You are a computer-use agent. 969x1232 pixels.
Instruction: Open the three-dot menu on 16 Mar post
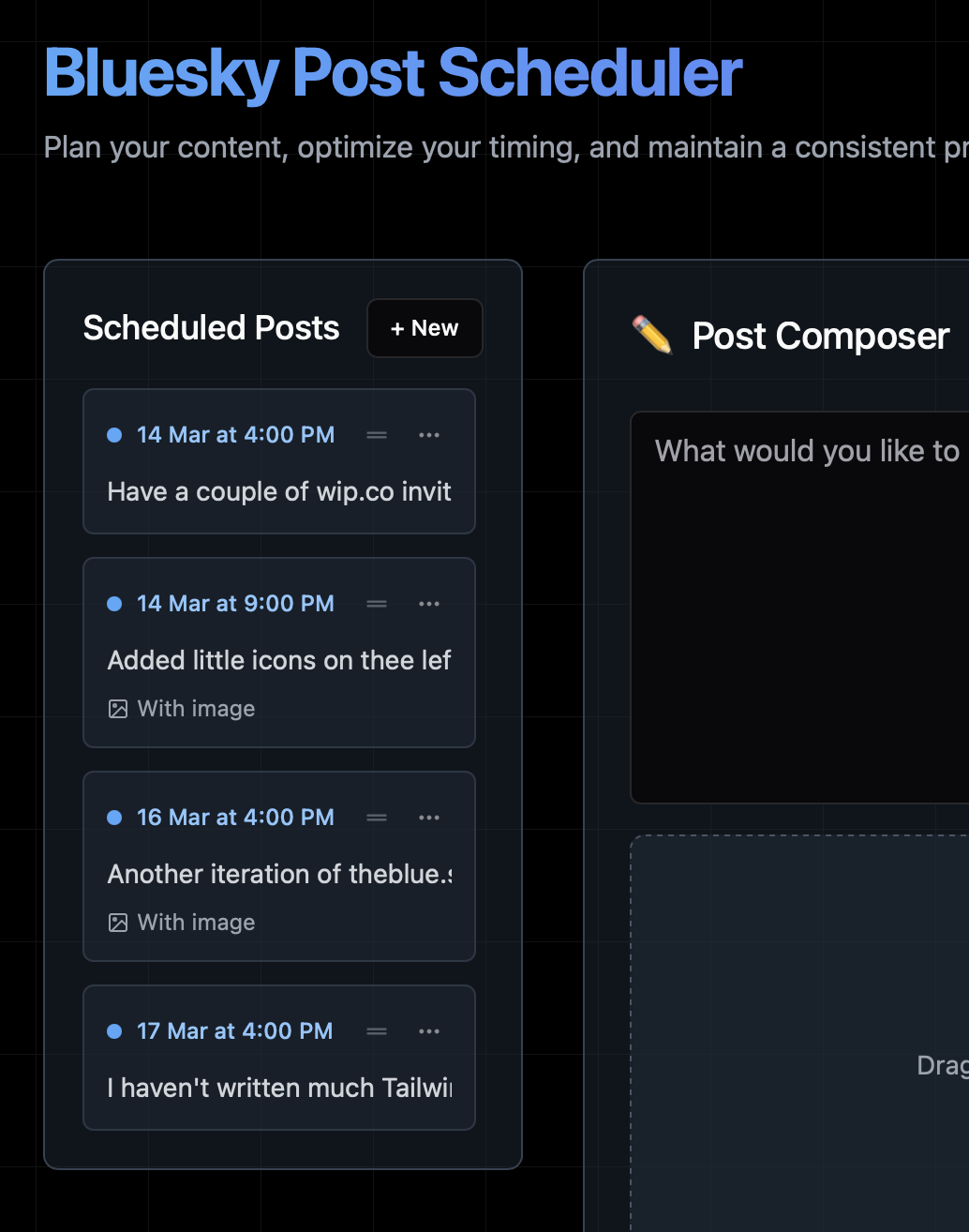point(429,818)
